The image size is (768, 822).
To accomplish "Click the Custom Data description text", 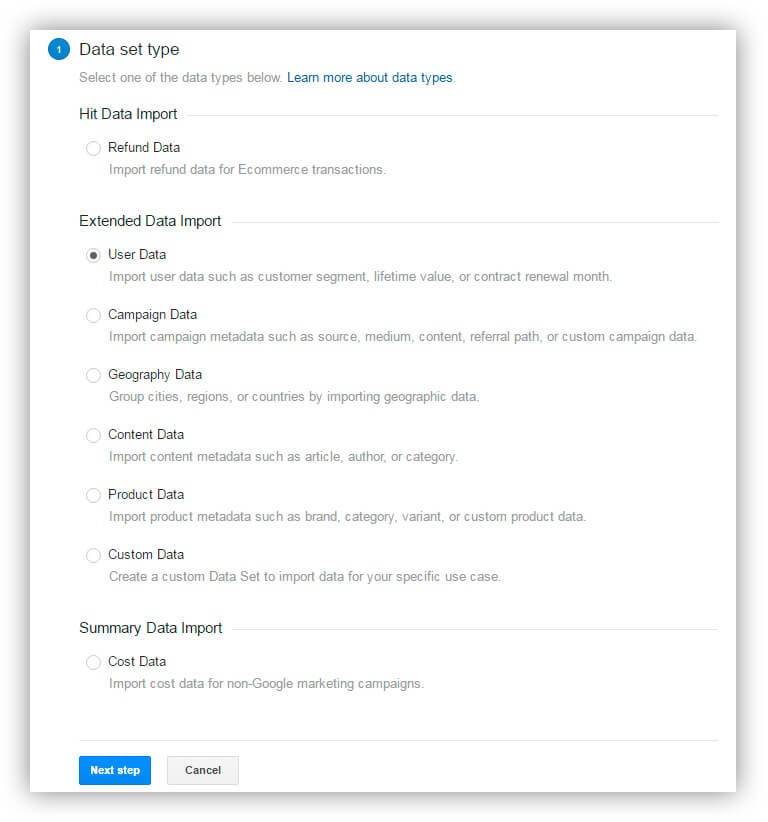I will pos(304,577).
